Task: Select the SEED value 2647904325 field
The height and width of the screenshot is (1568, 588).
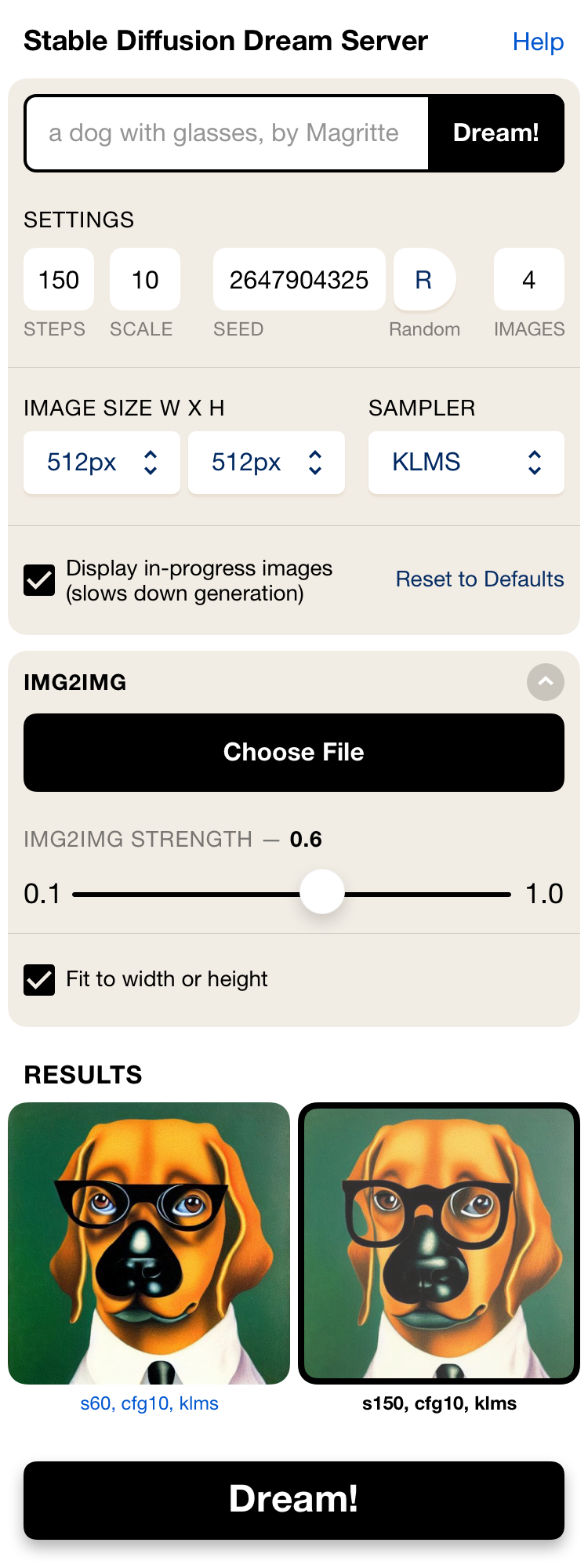Action: [299, 279]
